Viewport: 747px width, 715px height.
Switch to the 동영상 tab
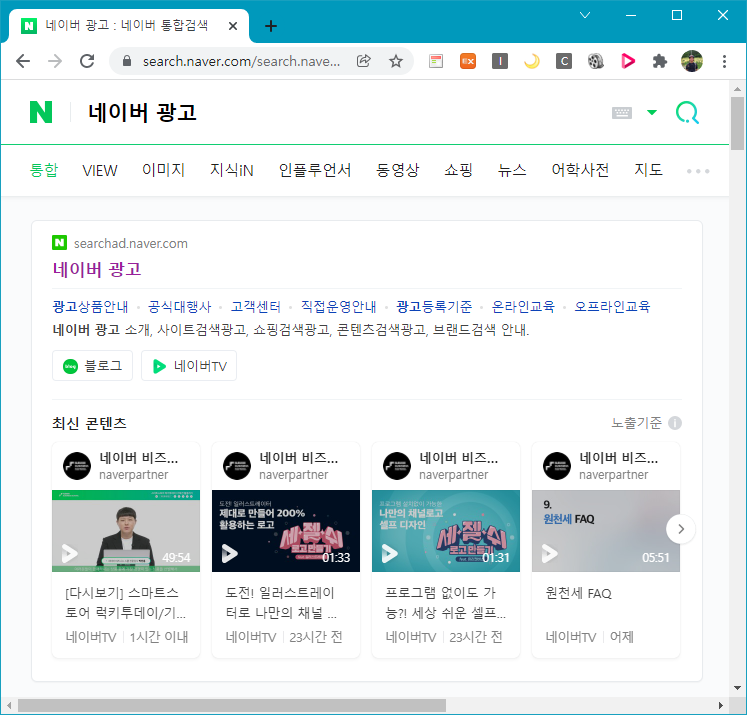[397, 170]
